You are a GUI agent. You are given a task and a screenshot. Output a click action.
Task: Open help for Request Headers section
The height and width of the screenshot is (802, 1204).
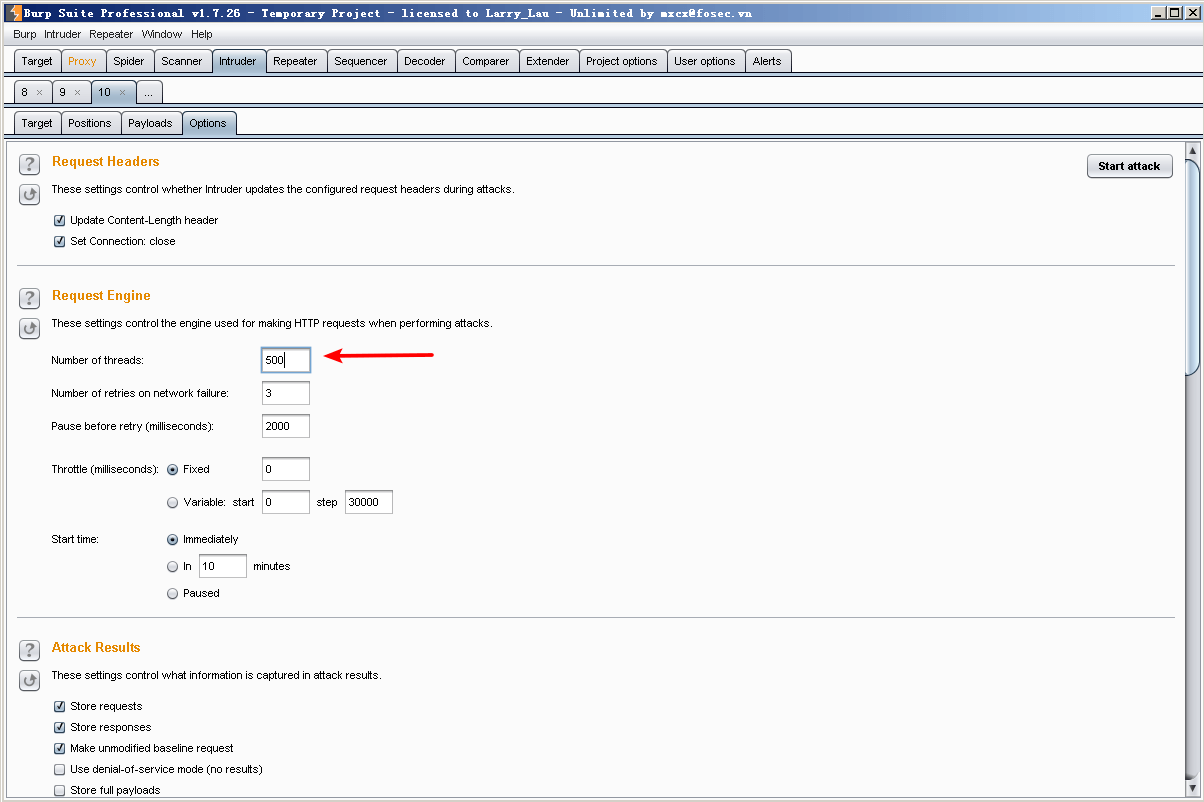pyautogui.click(x=30, y=164)
